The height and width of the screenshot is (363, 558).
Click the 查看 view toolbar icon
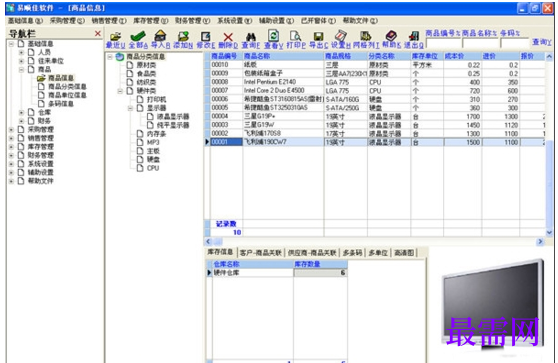(273, 36)
